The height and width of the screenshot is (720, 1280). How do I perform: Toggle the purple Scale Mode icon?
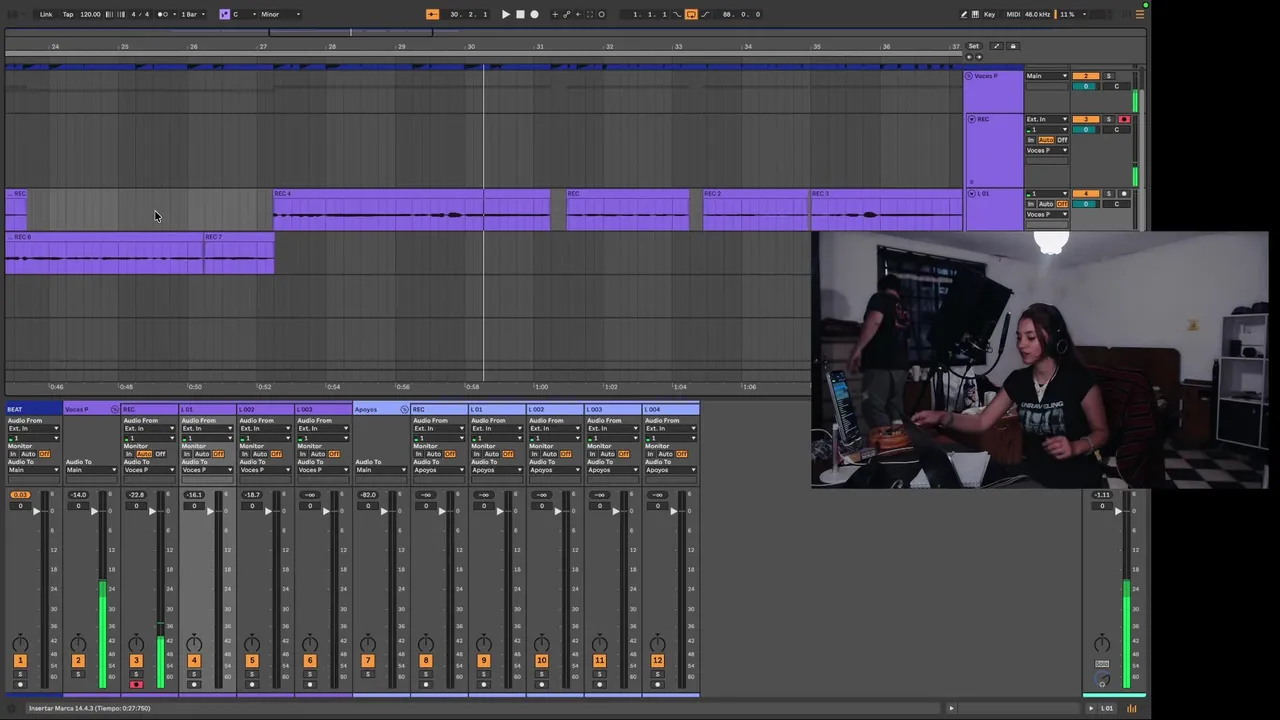click(x=224, y=14)
